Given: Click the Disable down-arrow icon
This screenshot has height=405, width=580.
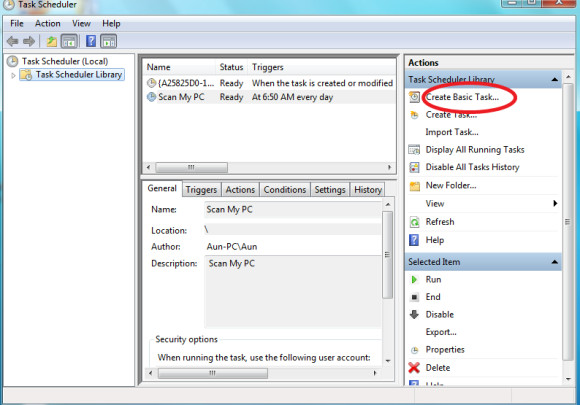Looking at the screenshot, I should click(x=414, y=314).
